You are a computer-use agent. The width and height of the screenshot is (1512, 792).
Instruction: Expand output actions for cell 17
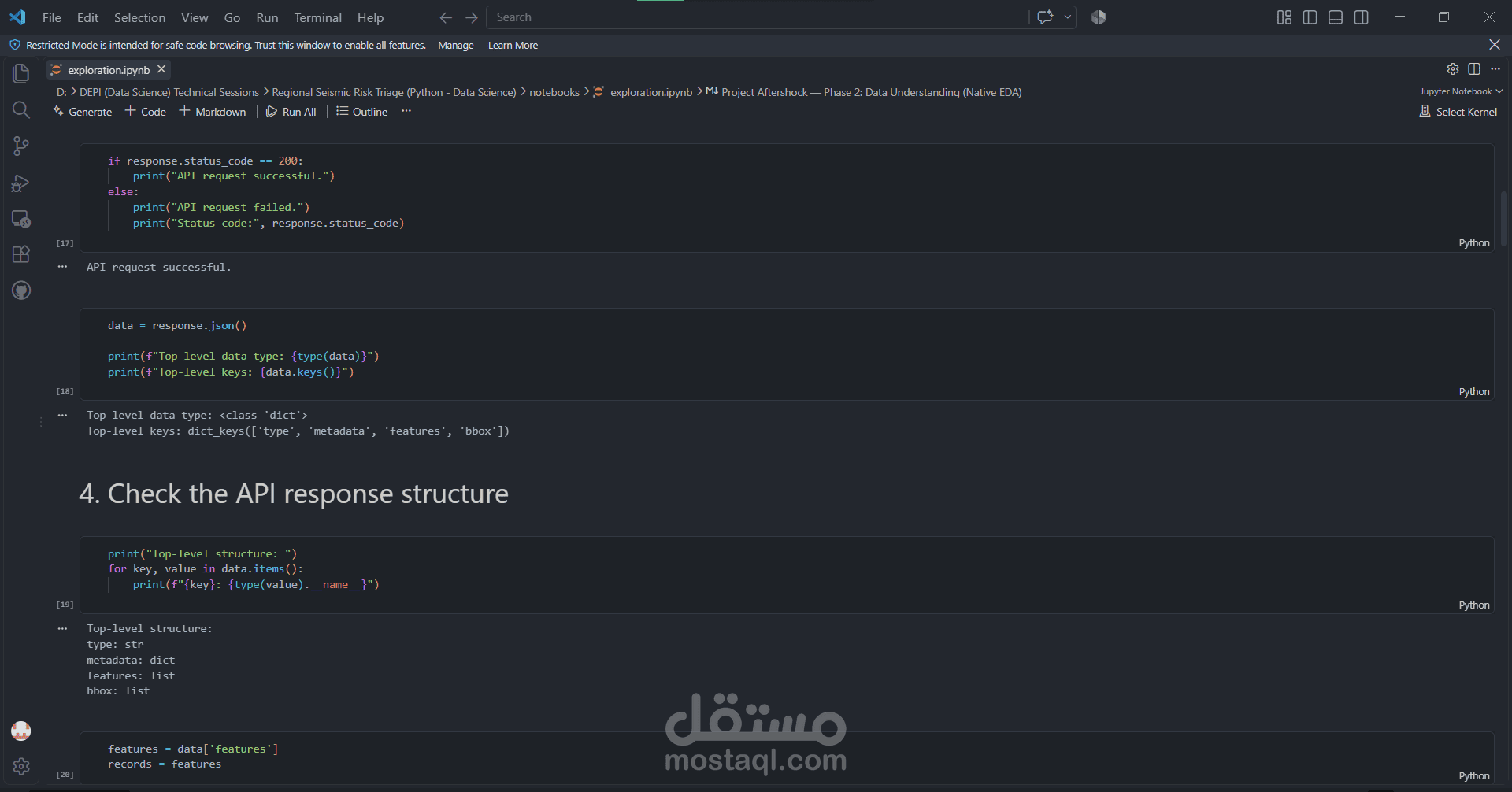(62, 267)
